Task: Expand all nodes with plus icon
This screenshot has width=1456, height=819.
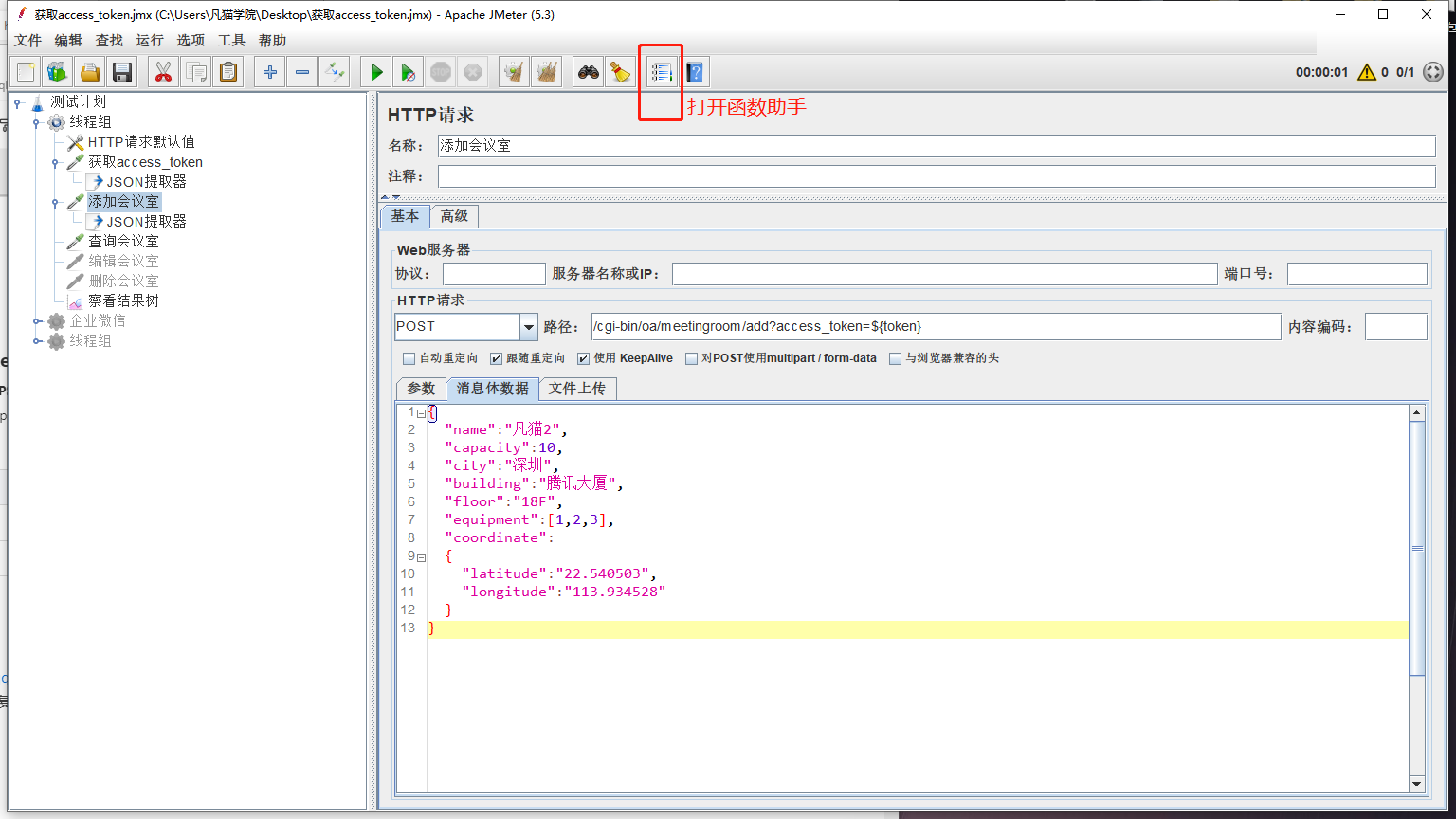Action: point(270,72)
